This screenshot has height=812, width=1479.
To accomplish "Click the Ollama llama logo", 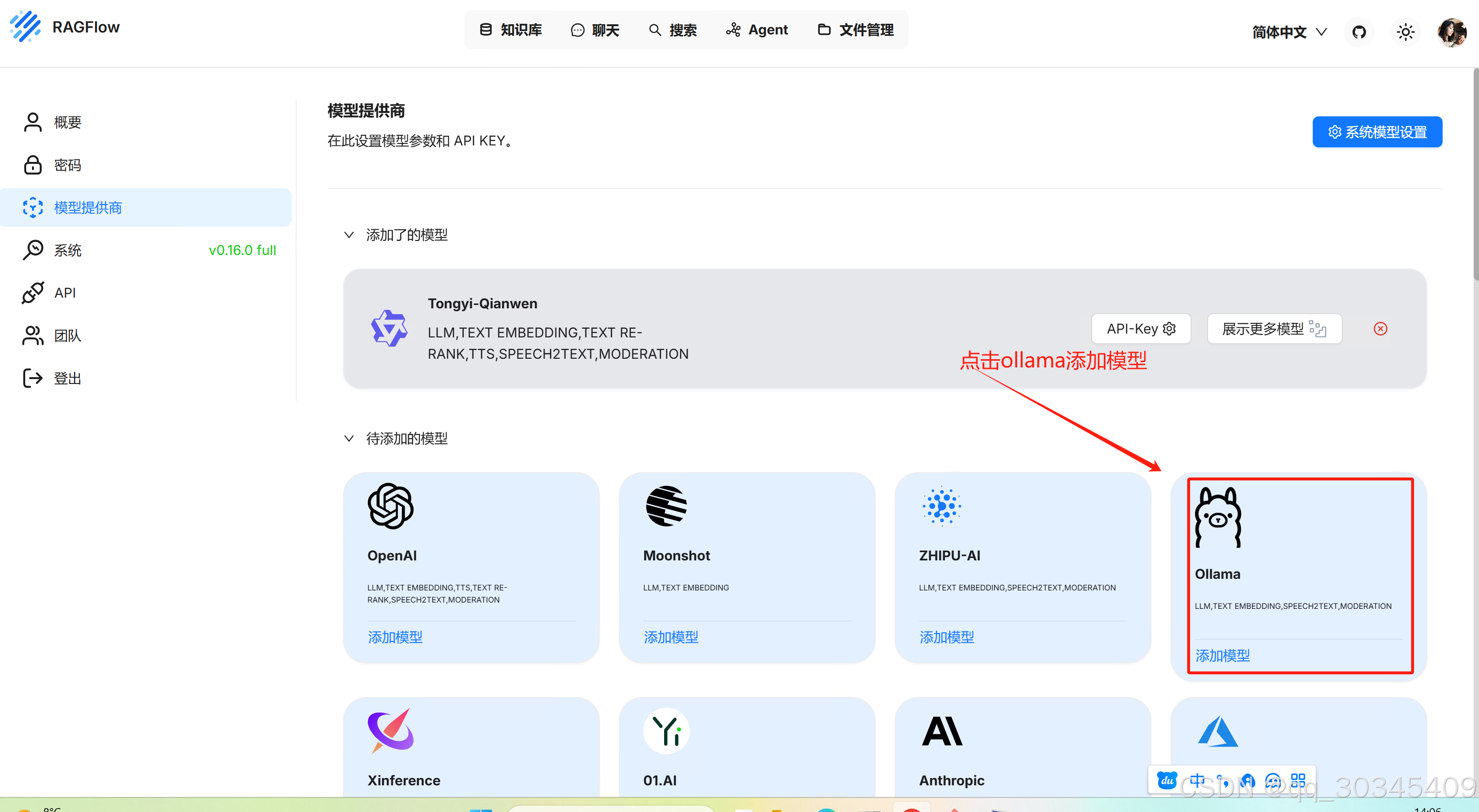I will click(x=1218, y=517).
